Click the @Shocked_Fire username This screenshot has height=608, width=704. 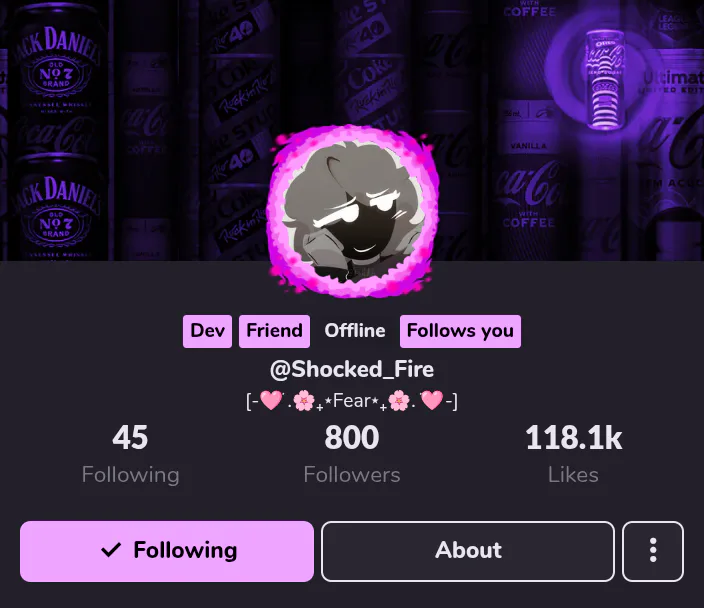352,369
